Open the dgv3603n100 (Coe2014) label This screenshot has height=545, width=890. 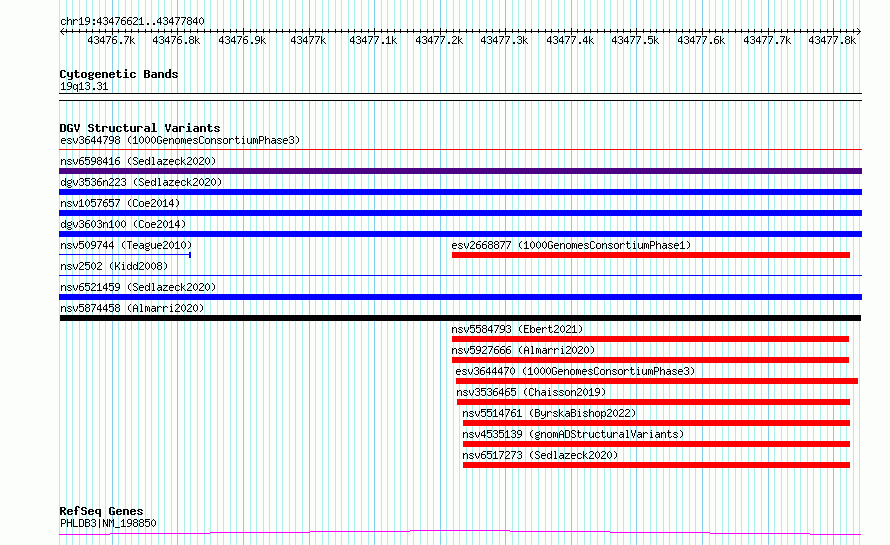(x=123, y=224)
